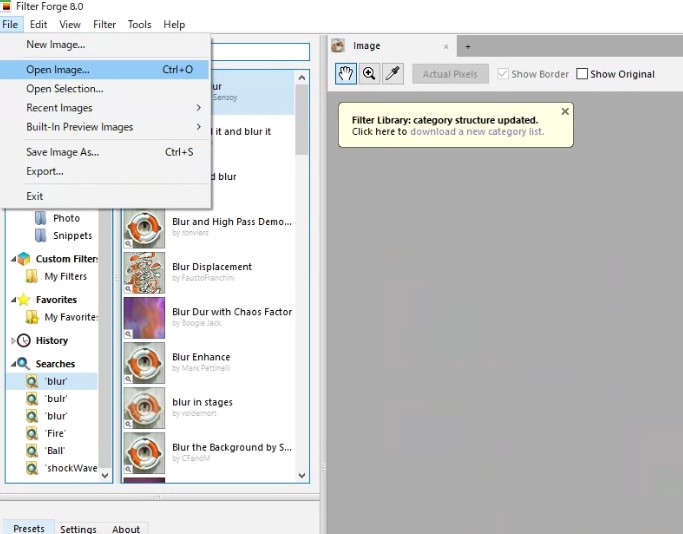
Task: Select the Blur and High Pass Demo filter
Action: coord(209,228)
